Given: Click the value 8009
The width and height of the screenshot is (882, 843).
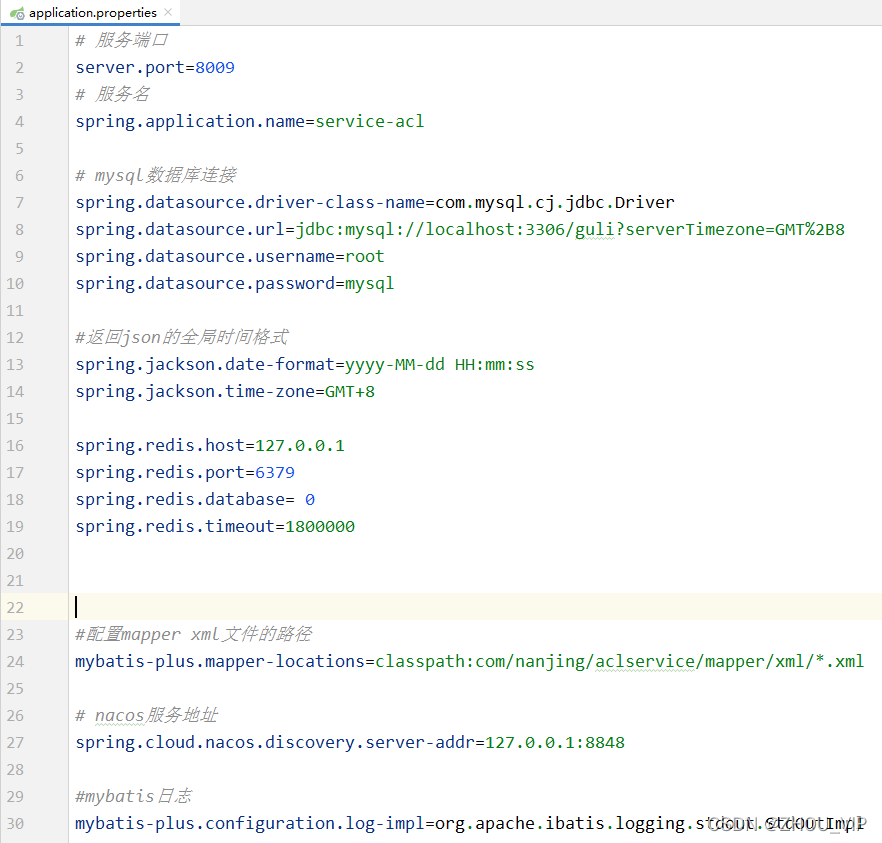Looking at the screenshot, I should click(x=215, y=67).
